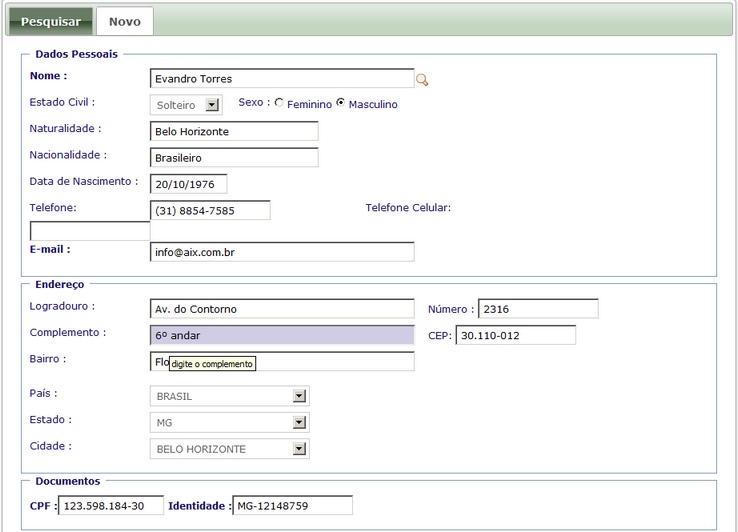Focus the CEP postal code field
This screenshot has height=532, width=738.
coord(515,335)
